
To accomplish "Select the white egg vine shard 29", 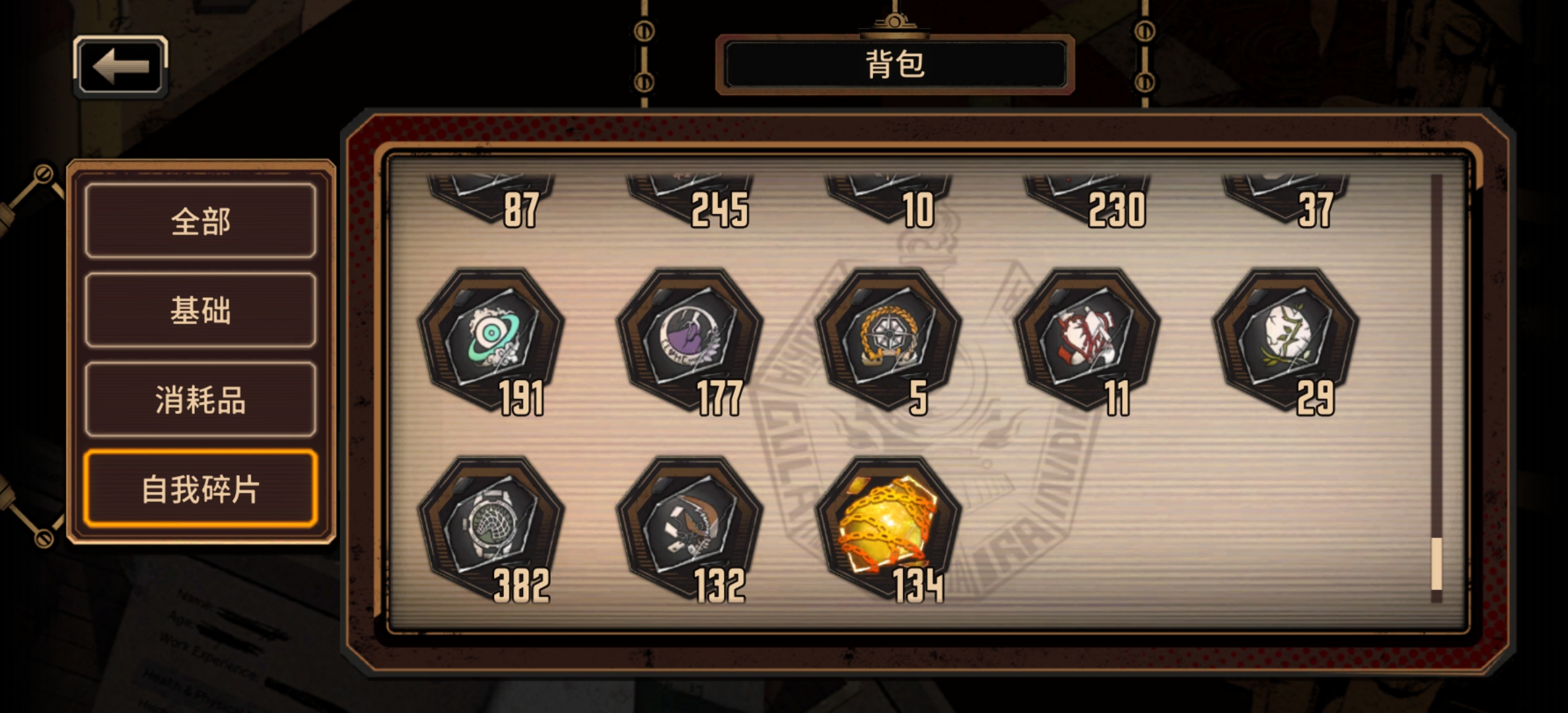I will click(1286, 340).
